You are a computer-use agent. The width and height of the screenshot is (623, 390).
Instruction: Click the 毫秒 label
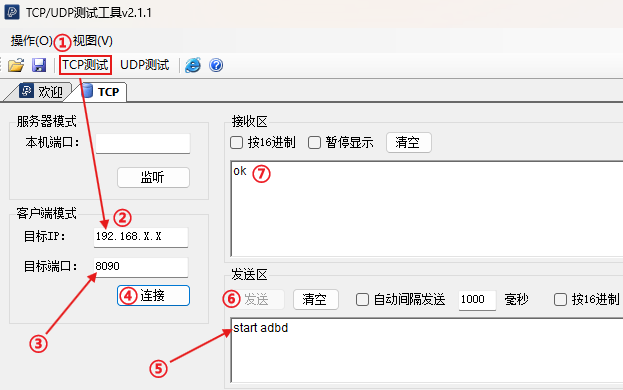tap(516, 299)
